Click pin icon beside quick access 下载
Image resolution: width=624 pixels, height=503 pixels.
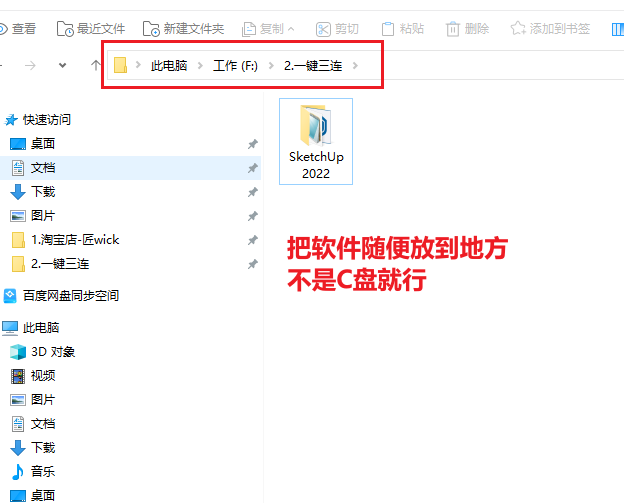click(252, 192)
